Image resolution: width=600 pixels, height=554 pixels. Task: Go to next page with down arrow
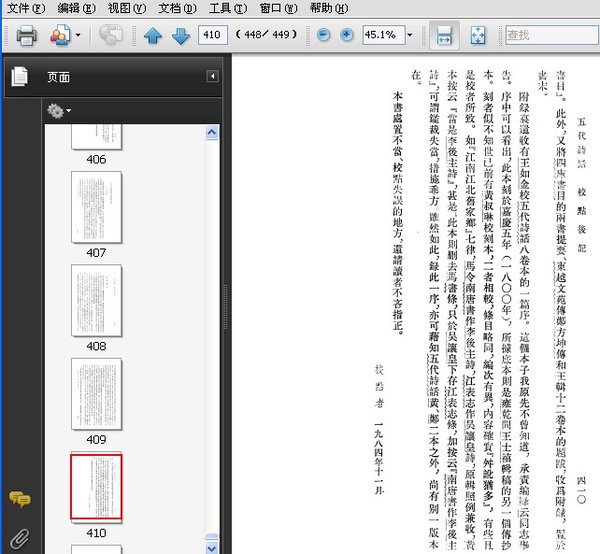tap(181, 36)
